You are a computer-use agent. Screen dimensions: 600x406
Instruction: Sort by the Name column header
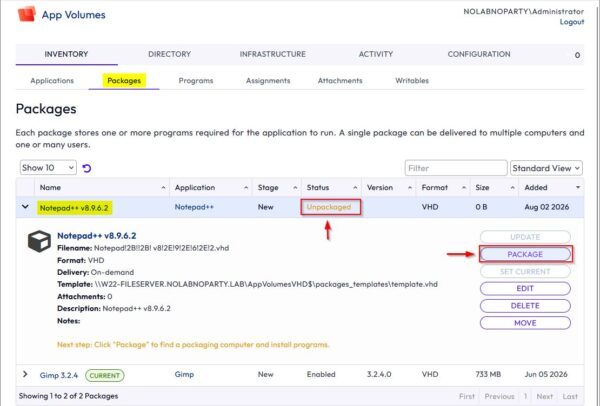tap(102, 188)
